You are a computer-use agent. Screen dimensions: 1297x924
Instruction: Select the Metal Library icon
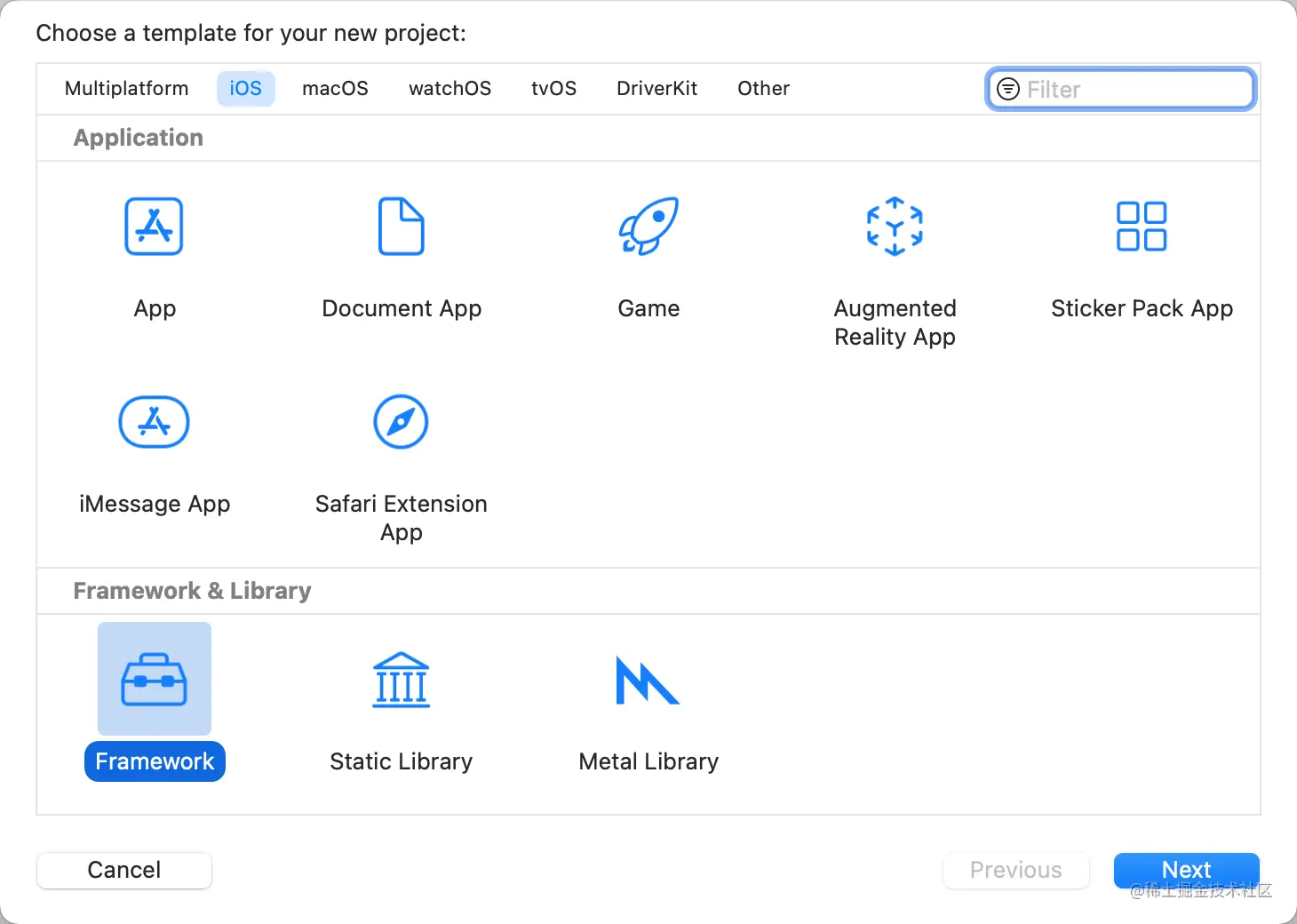coord(648,681)
